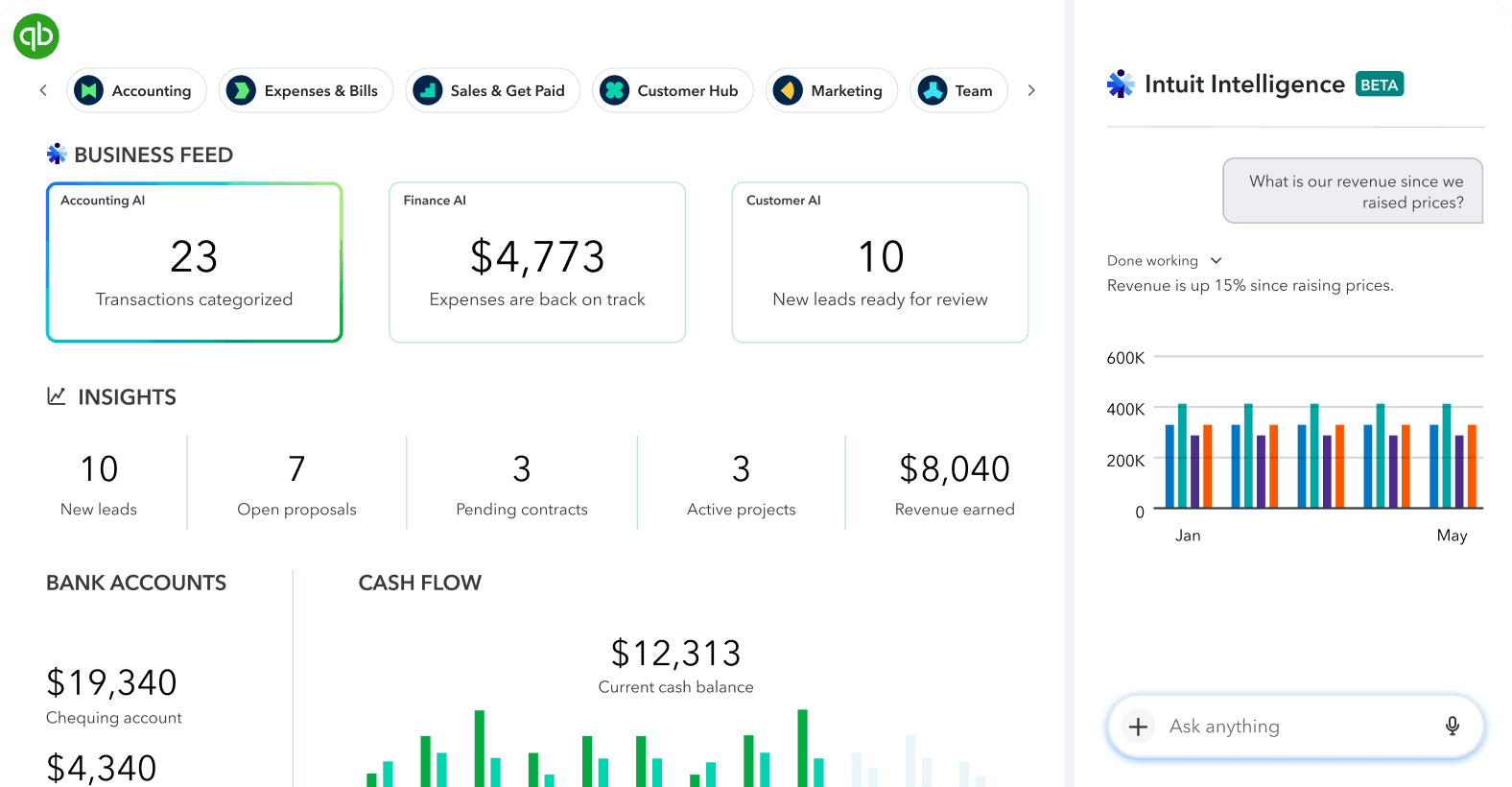Click the Jan label on revenue chart
The height and width of the screenshot is (787, 1512).
1188,536
